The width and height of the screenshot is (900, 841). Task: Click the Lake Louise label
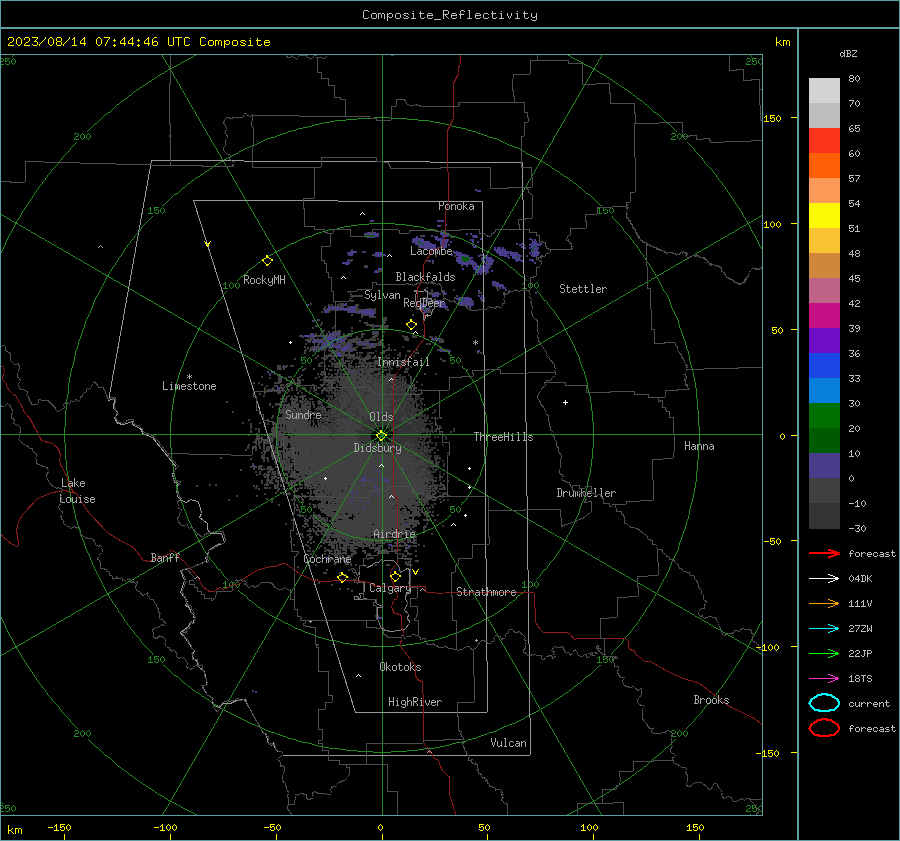[77, 491]
